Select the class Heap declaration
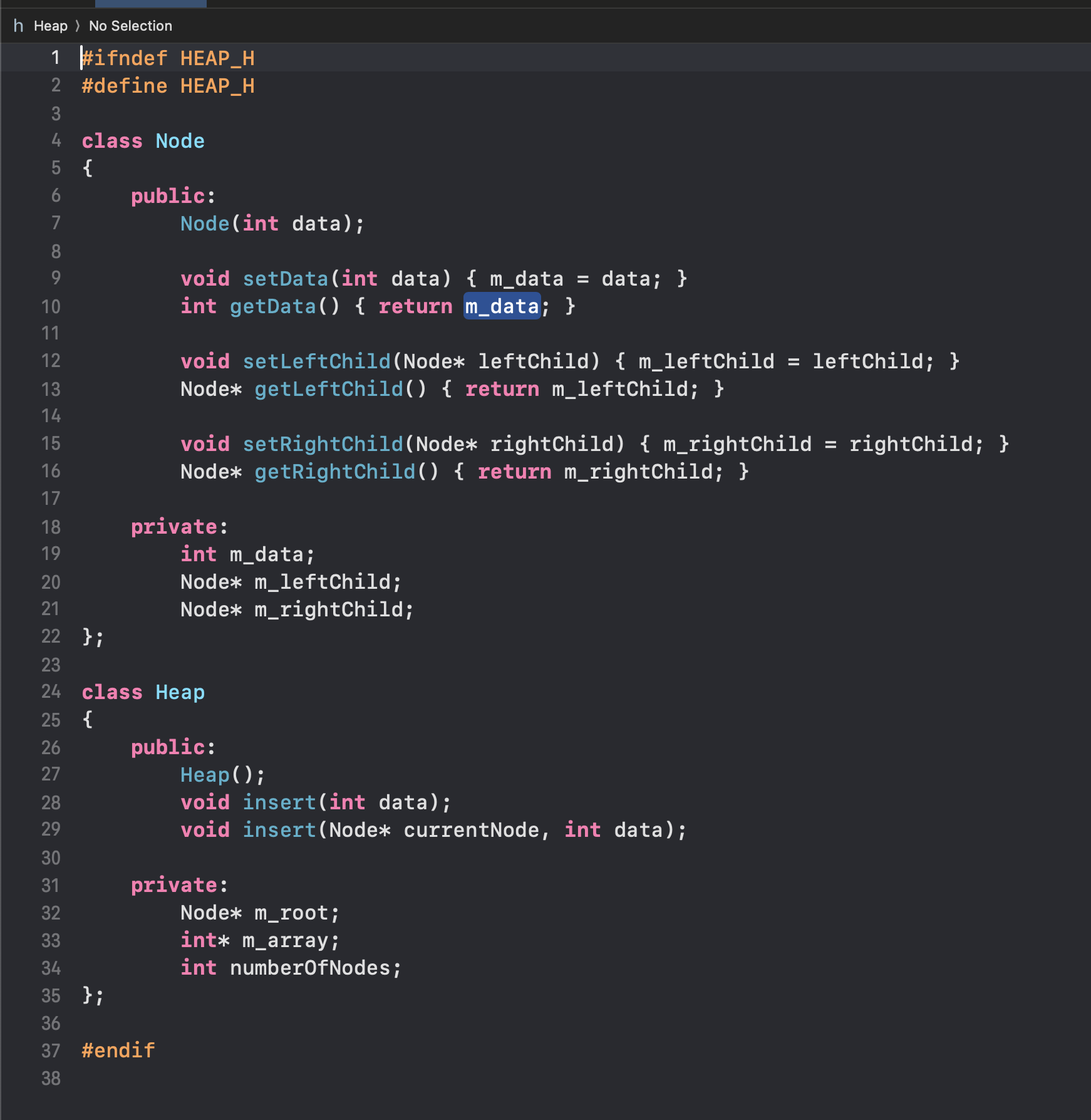 (x=143, y=692)
